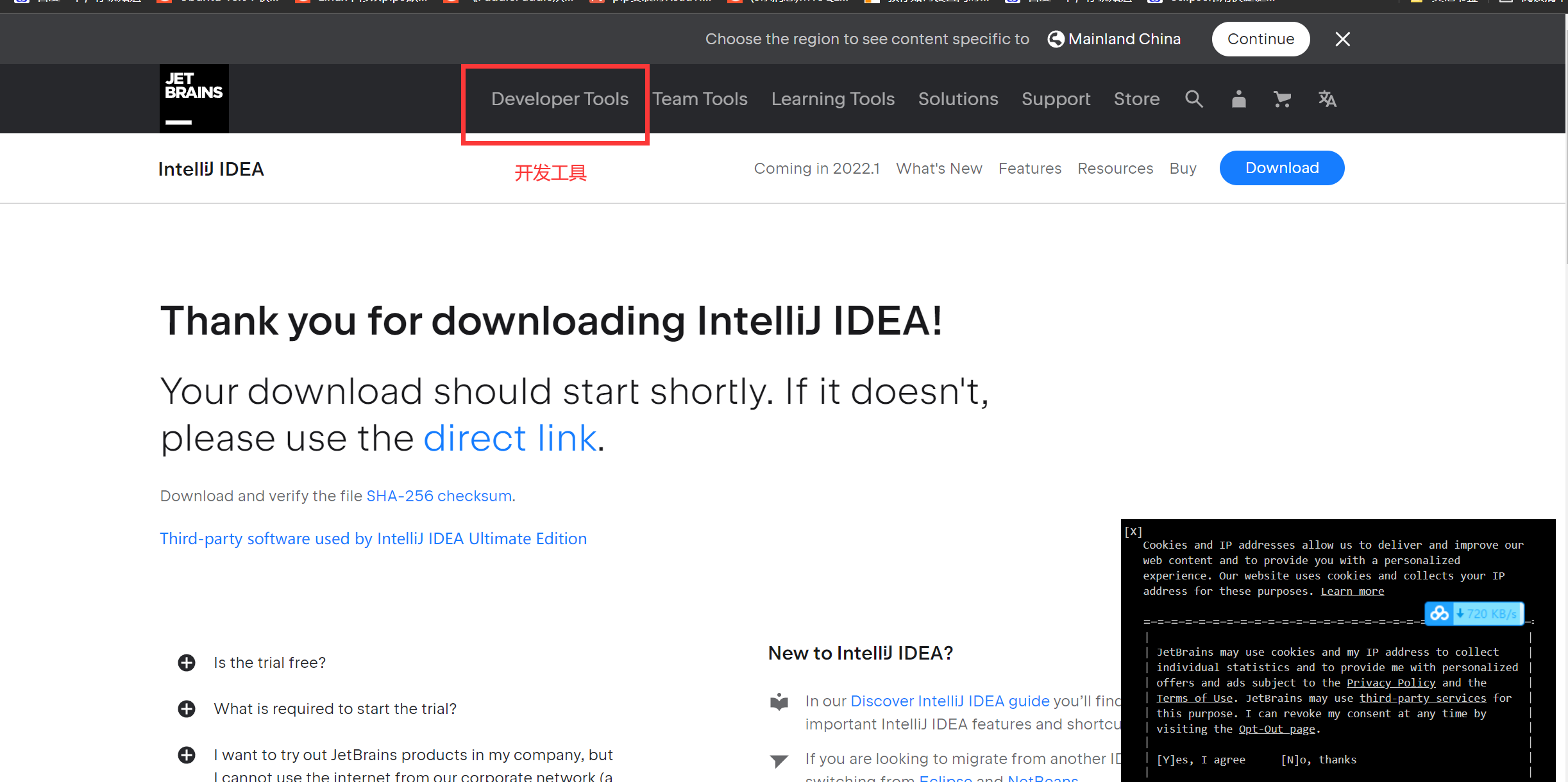This screenshot has height=782, width=1568.
Task: Open the site search
Action: (x=1193, y=99)
